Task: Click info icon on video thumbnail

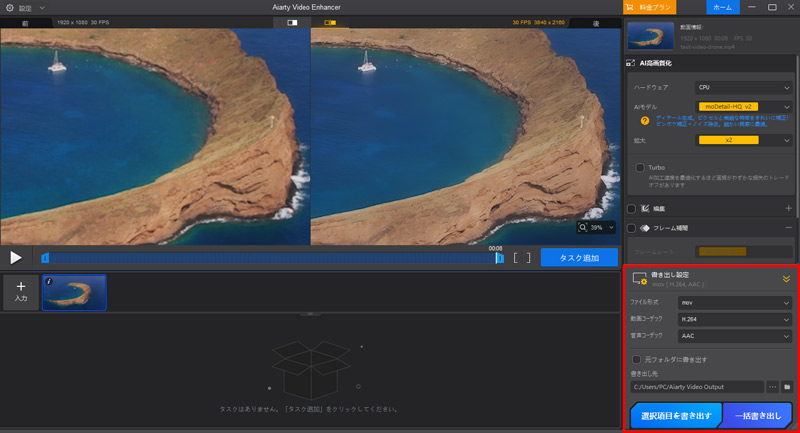Action: pyautogui.click(x=49, y=281)
